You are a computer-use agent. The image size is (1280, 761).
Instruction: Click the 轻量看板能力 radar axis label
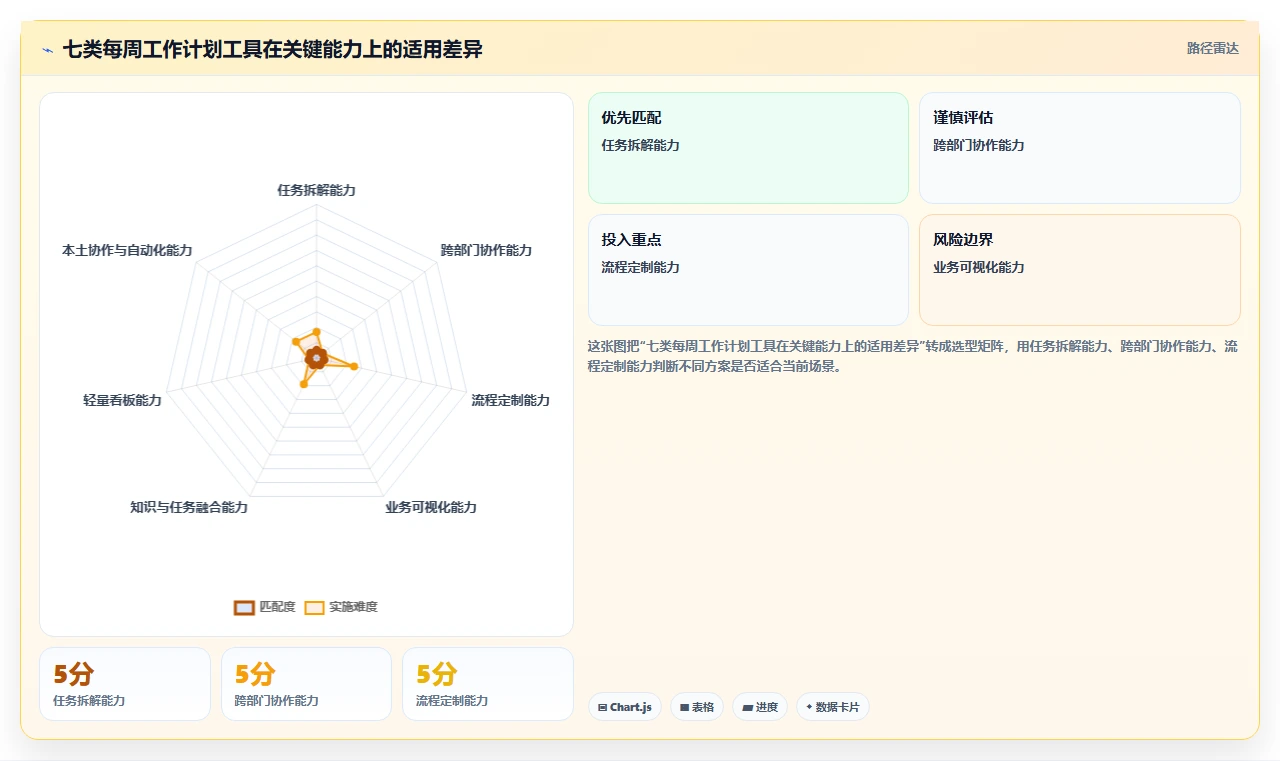coord(122,400)
